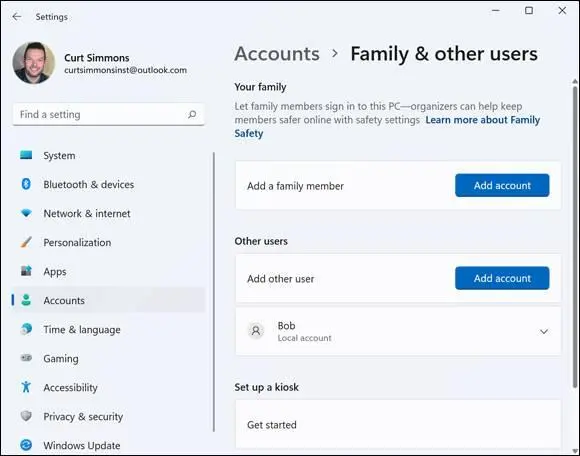
Task: Click the System monitor icon
Action: point(26,155)
